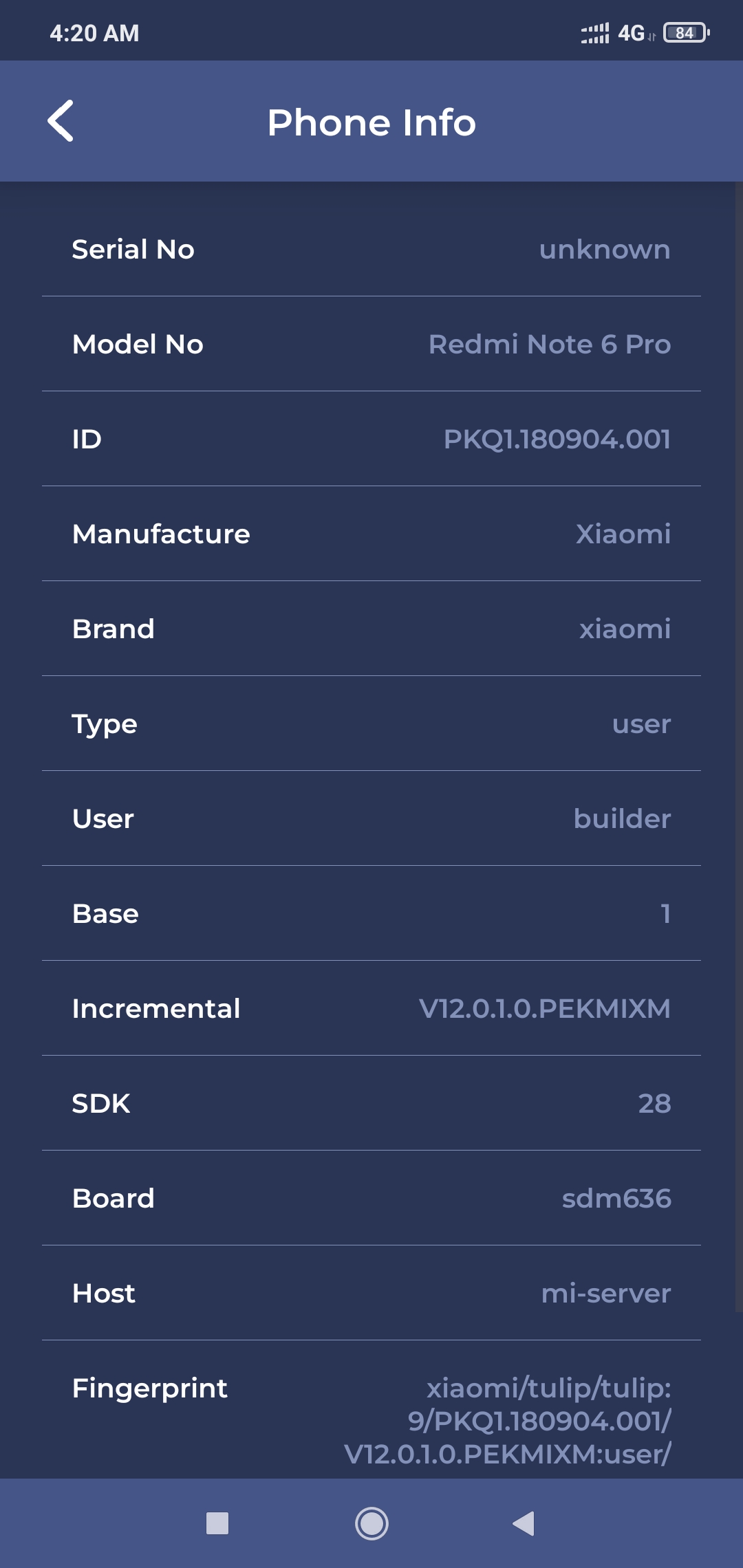Tap the Fingerprint value text

pyautogui.click(x=508, y=1421)
